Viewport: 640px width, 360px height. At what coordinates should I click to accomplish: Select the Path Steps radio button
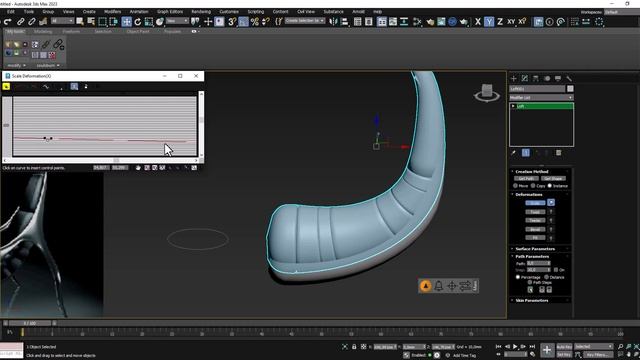(530, 282)
